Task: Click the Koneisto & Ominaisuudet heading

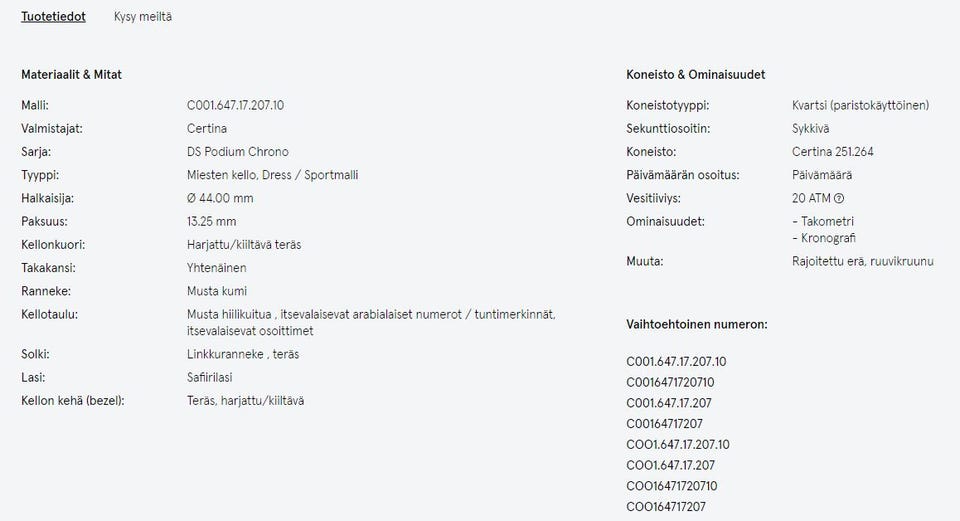Action: [696, 75]
